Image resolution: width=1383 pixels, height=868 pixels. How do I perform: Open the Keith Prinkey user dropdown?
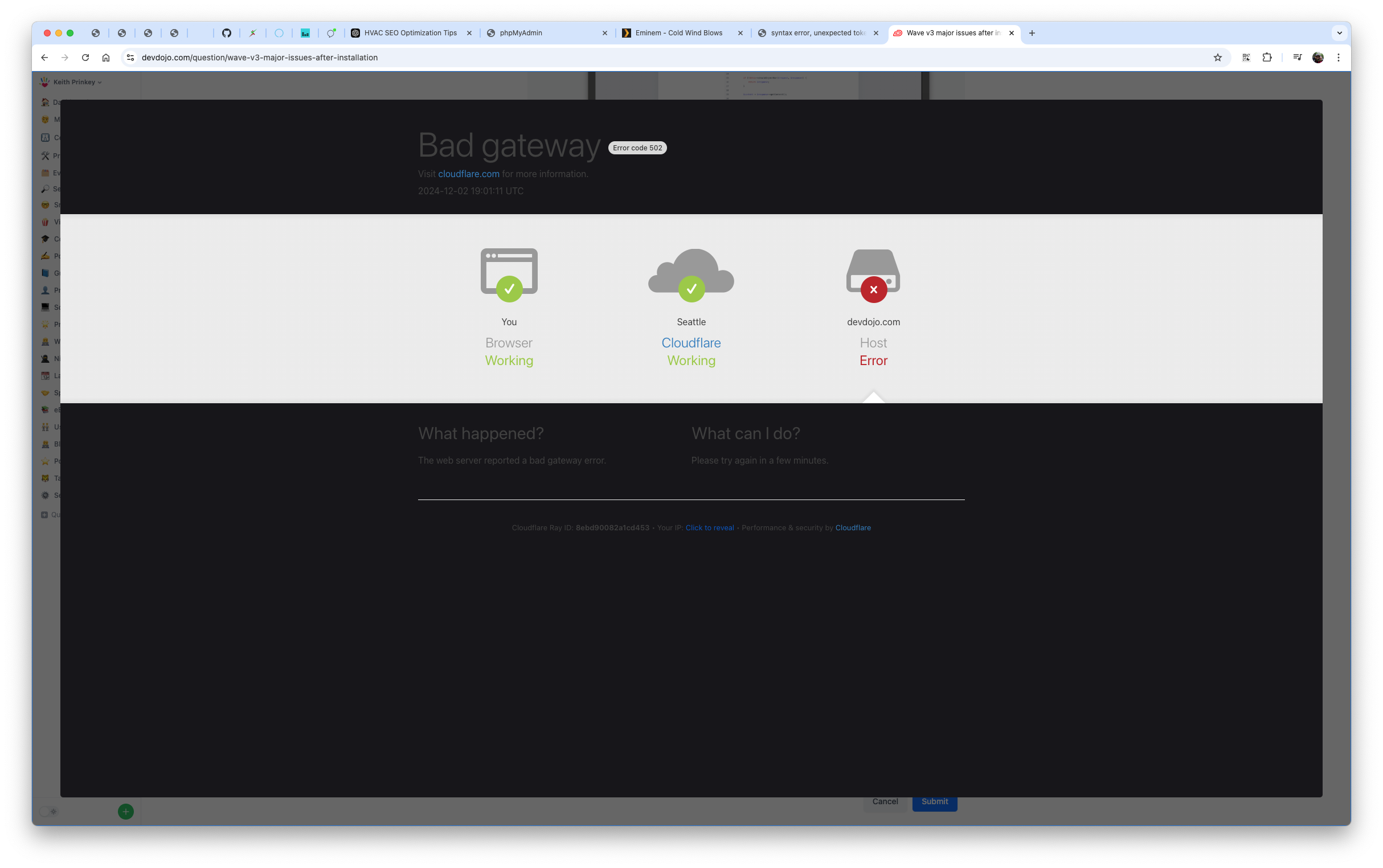[71, 82]
